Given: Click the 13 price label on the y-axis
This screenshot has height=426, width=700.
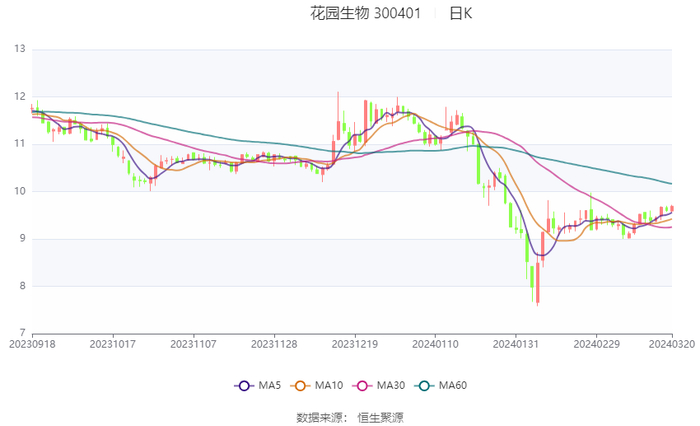Looking at the screenshot, I should coord(19,49).
